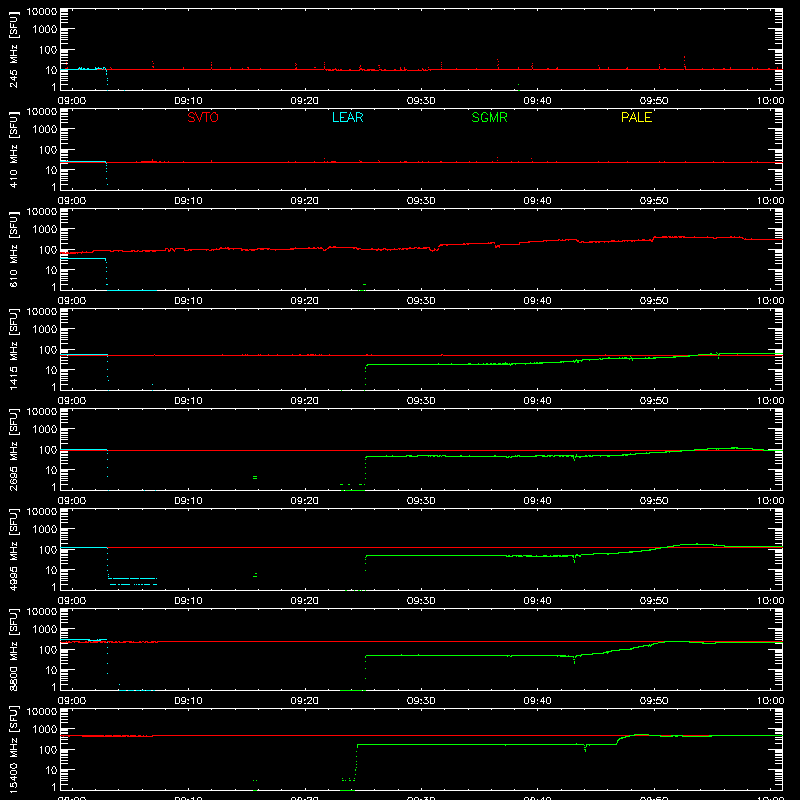Click the 09:30 time label of 245 MHz plot
Screen dimensions: 800x800
[x=421, y=101]
